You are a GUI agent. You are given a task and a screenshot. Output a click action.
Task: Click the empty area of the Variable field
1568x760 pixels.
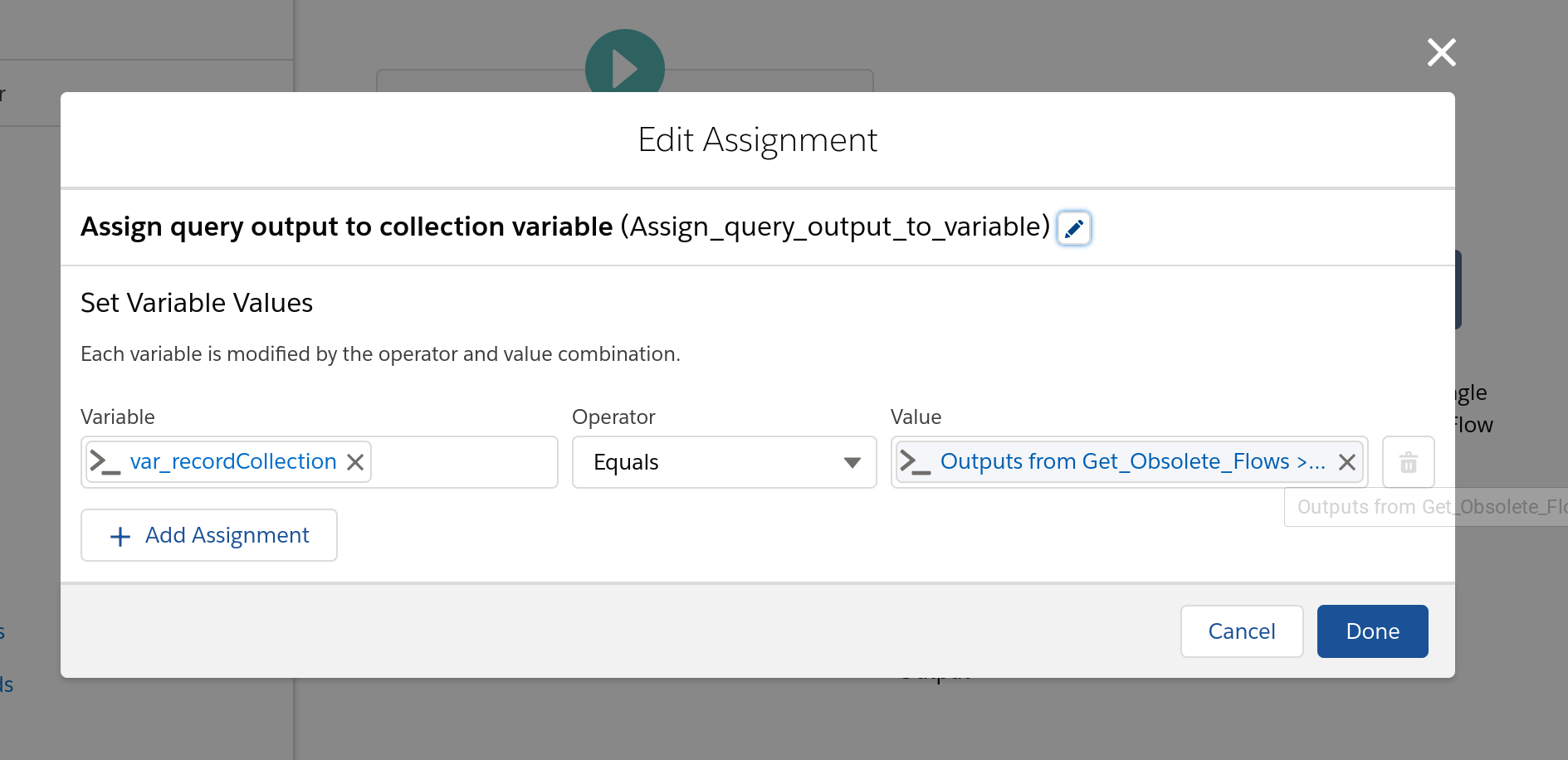tap(463, 462)
